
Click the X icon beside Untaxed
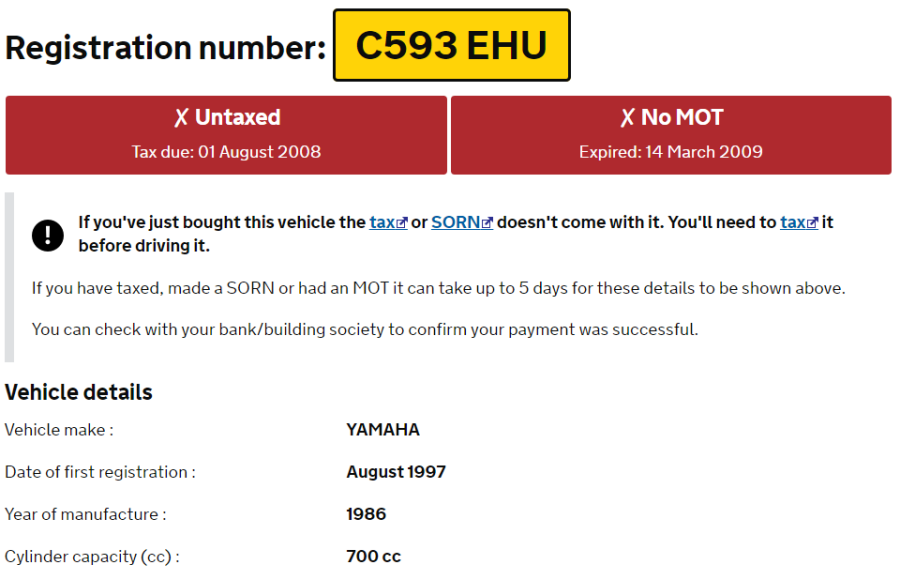tap(181, 118)
